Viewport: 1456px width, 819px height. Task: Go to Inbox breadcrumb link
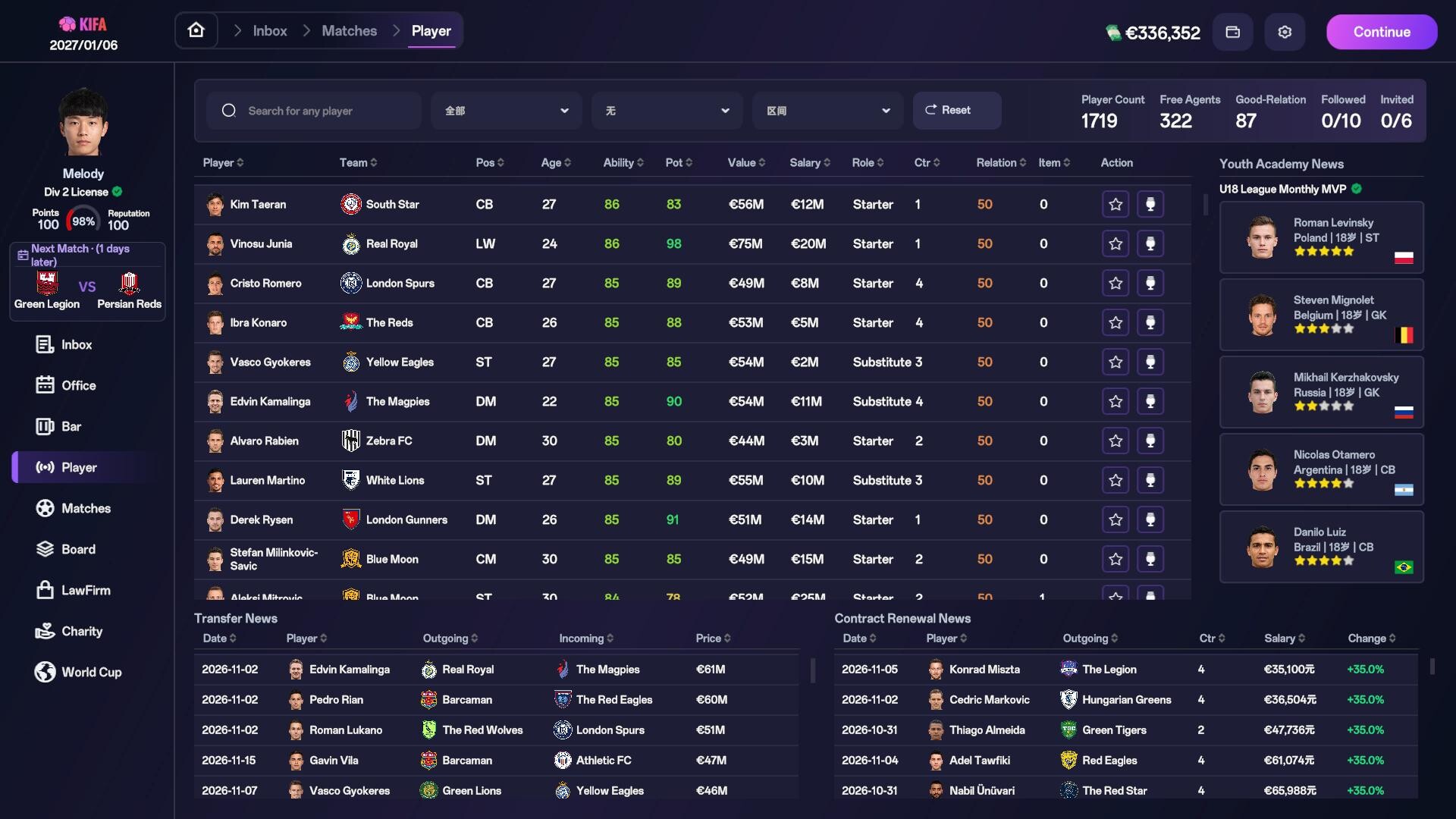[270, 30]
